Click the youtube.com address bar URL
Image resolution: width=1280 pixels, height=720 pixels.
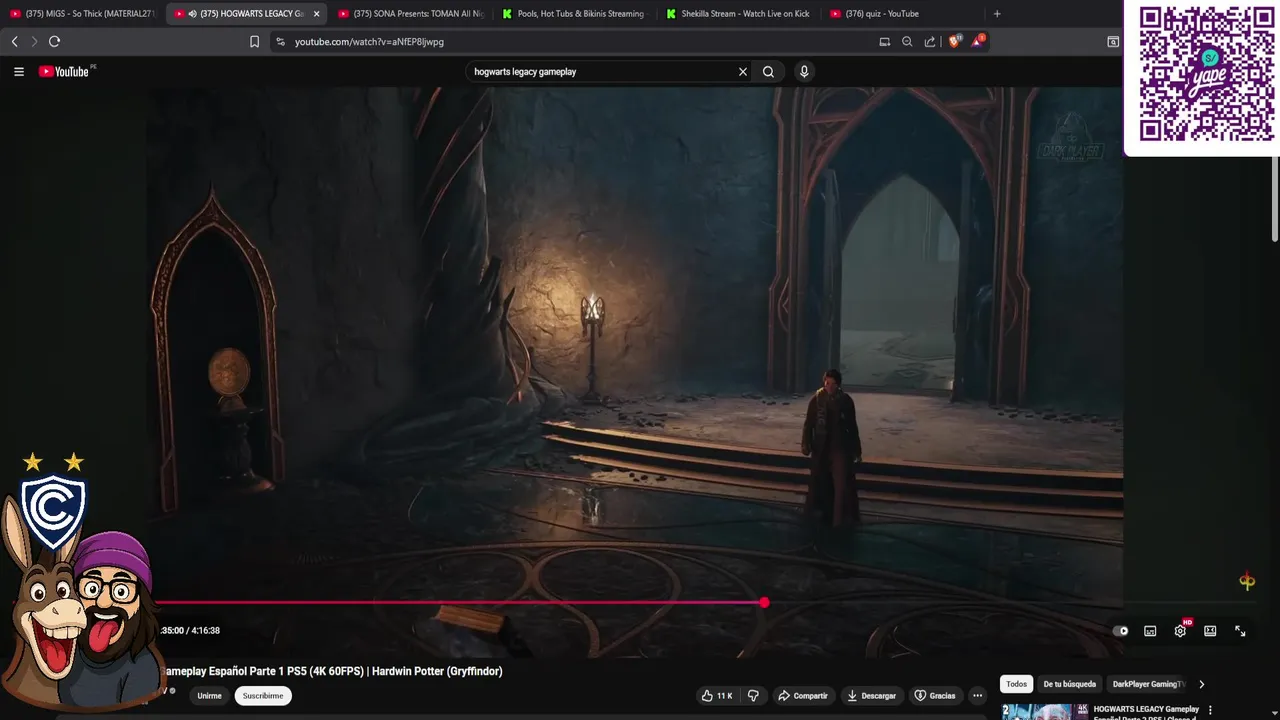point(369,42)
